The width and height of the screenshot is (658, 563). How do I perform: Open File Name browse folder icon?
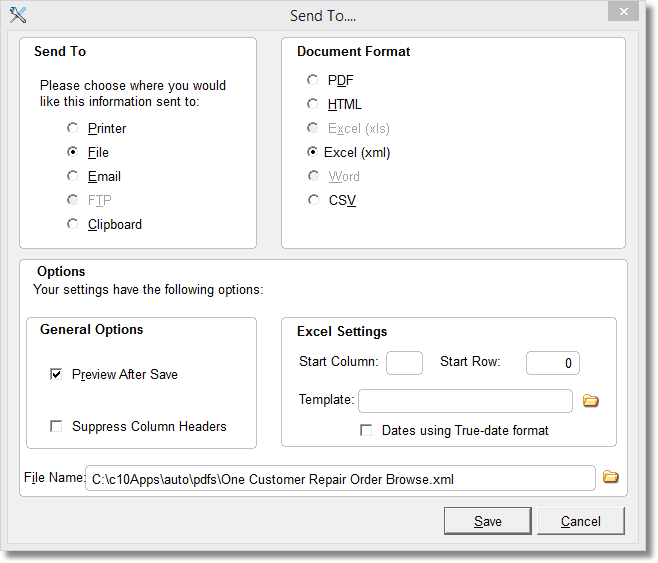(610, 477)
